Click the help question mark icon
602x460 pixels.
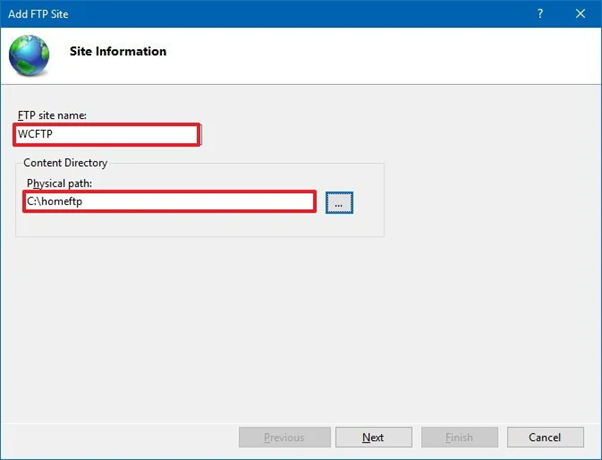pos(540,14)
